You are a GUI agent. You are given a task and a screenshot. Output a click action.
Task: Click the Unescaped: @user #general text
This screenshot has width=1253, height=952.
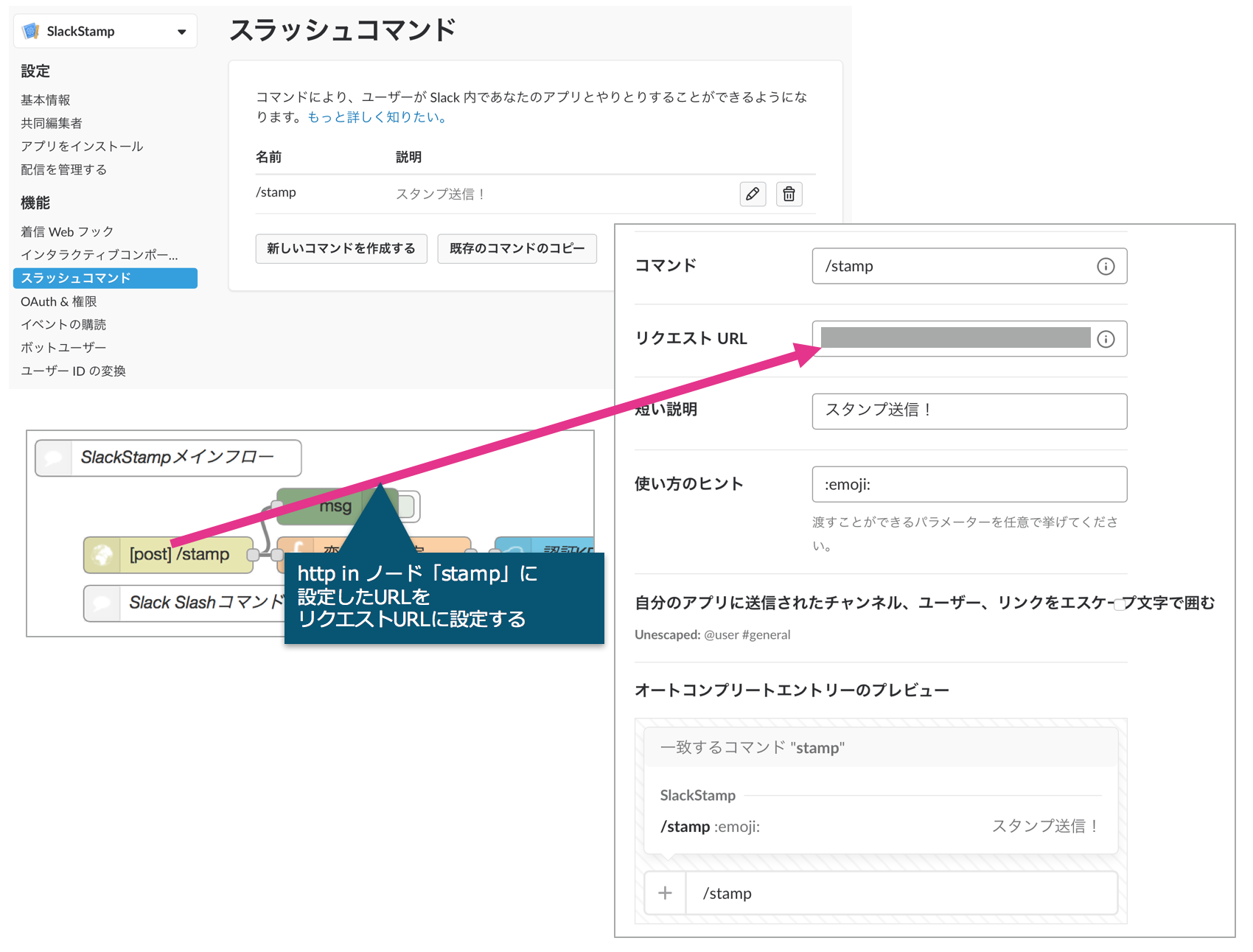pos(712,634)
